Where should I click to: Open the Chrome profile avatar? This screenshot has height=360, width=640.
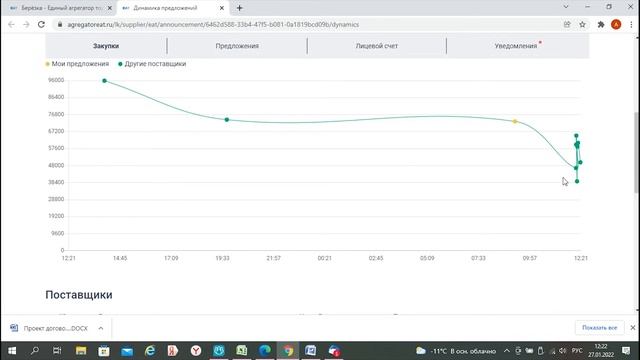(616, 24)
